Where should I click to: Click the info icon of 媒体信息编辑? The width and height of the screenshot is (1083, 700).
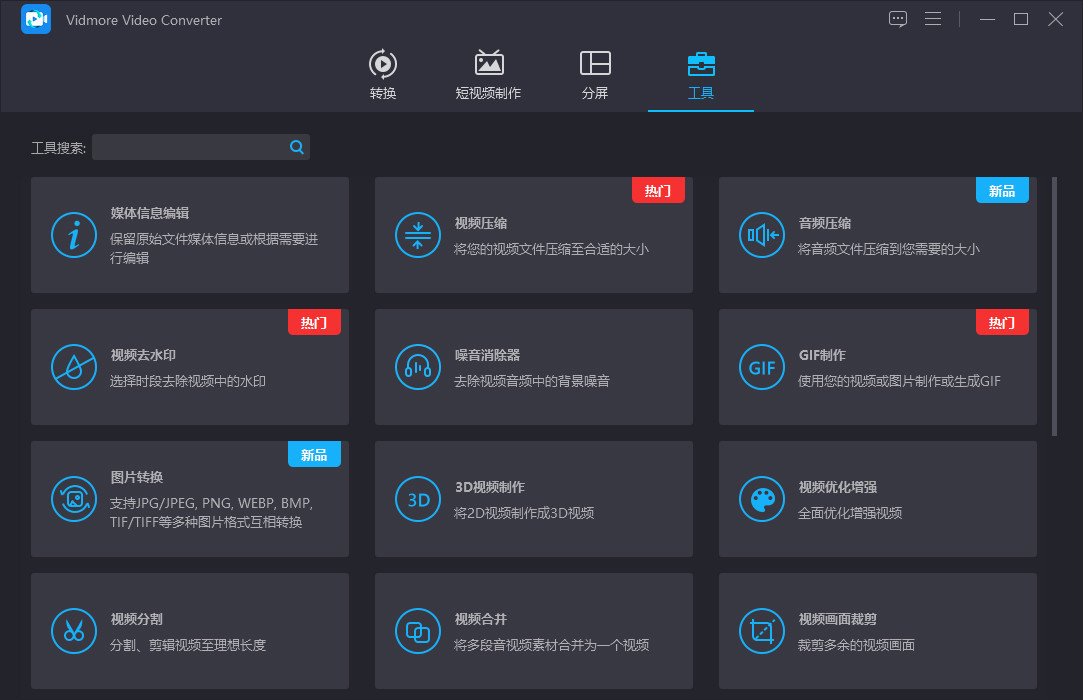(74, 235)
